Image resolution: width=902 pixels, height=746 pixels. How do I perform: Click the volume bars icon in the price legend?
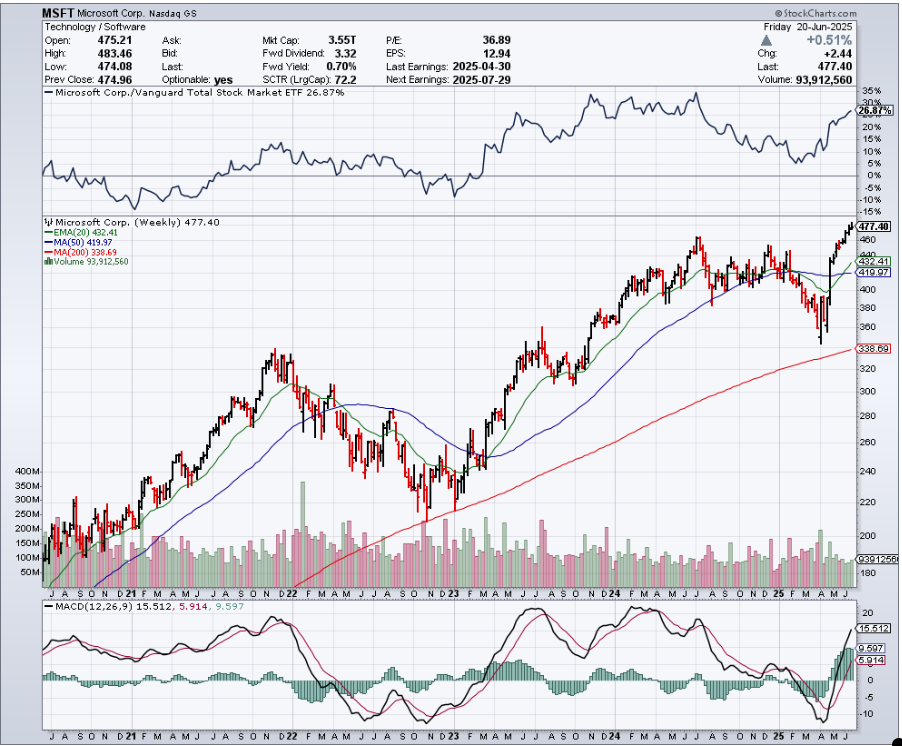[x=48, y=261]
